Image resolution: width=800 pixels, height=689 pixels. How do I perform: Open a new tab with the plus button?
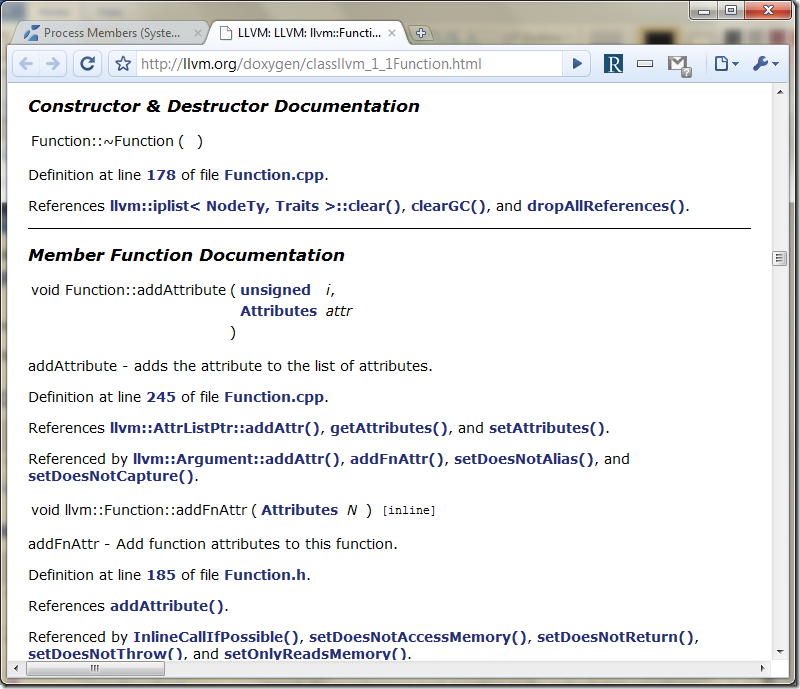point(420,33)
